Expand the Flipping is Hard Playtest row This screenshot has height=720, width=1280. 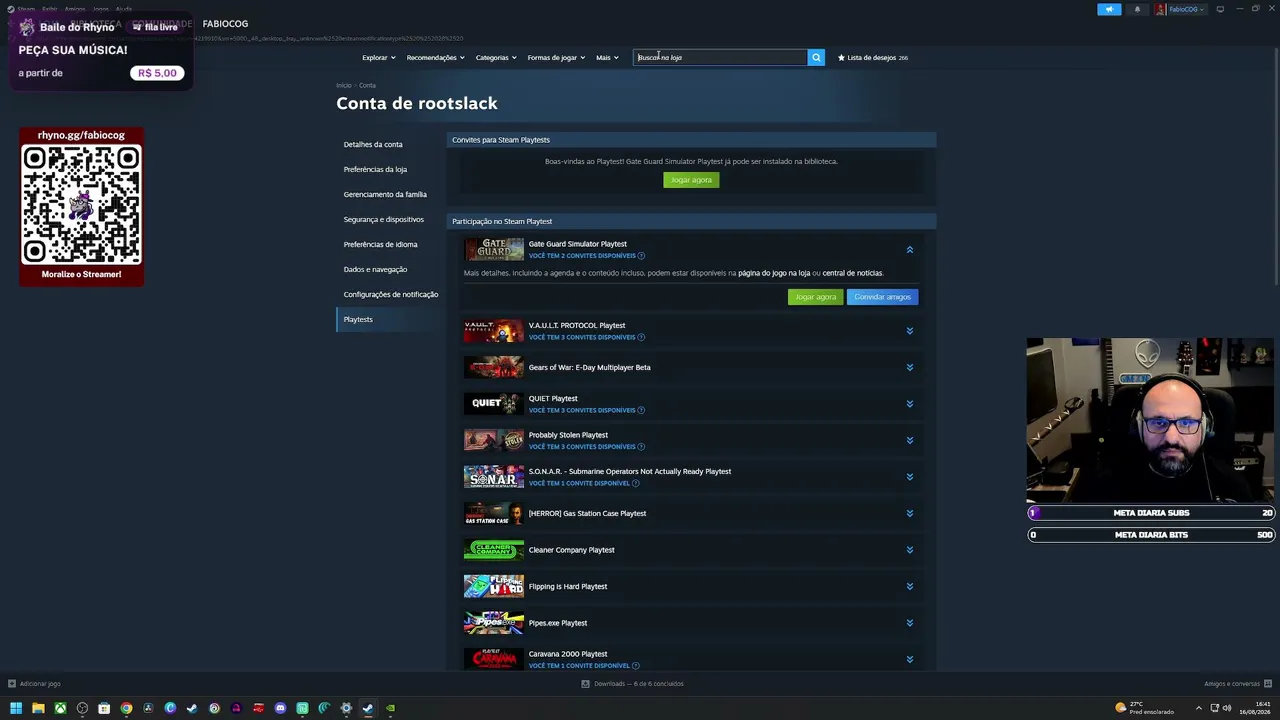pyautogui.click(x=909, y=586)
